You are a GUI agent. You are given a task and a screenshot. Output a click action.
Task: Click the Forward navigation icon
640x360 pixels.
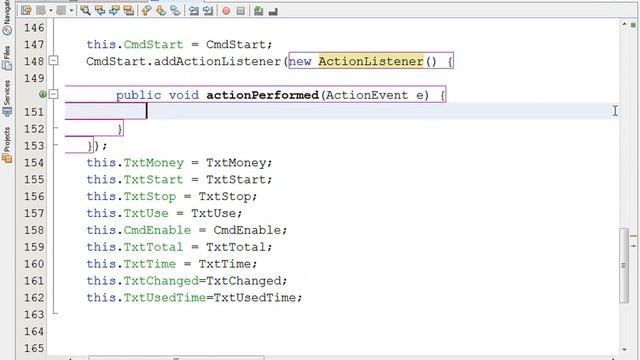click(61, 11)
